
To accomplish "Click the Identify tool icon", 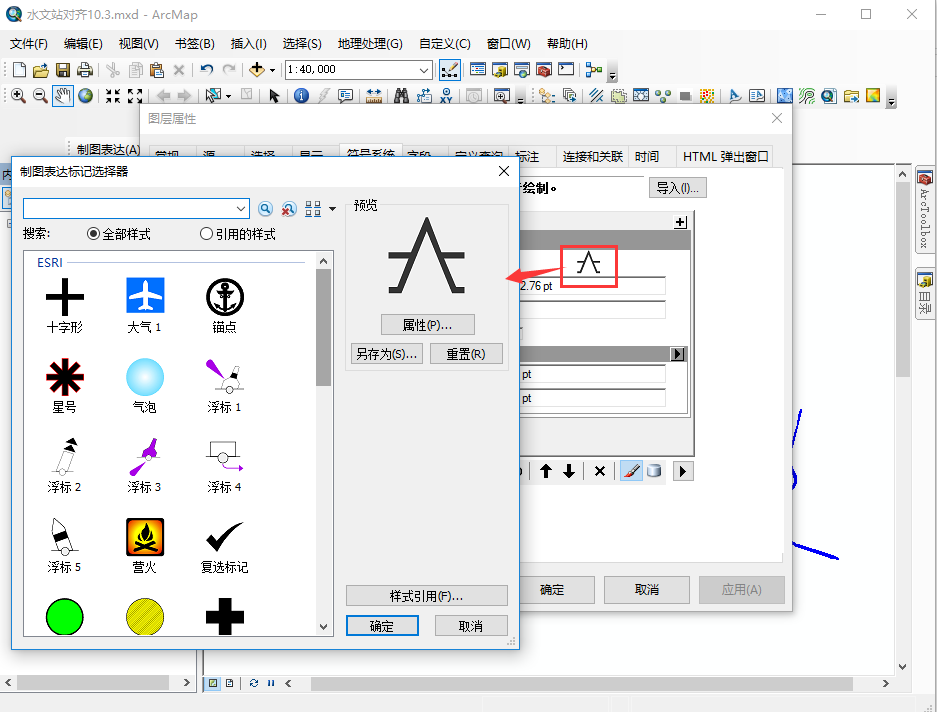I will click(x=301, y=96).
